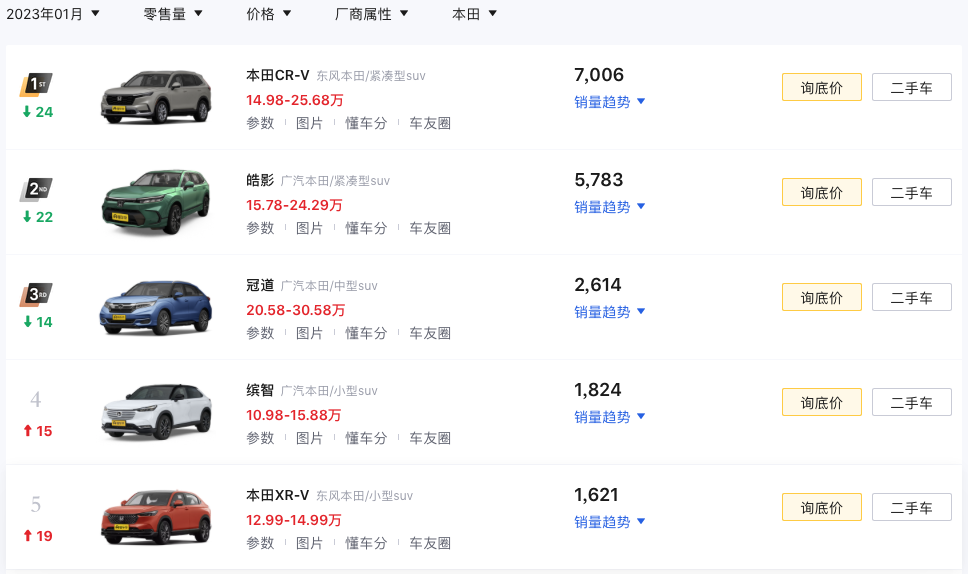
Task: Open 参数 link for 本田CR-V
Action: pos(260,123)
